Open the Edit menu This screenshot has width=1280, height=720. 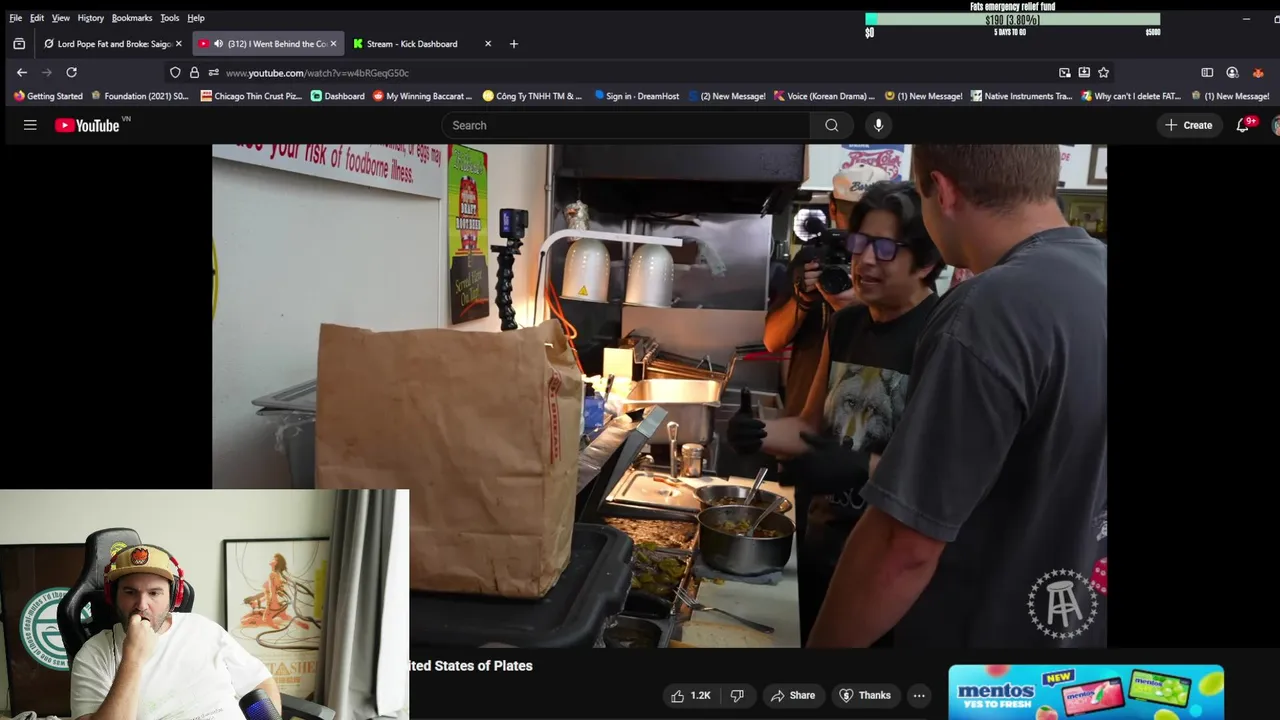click(37, 18)
